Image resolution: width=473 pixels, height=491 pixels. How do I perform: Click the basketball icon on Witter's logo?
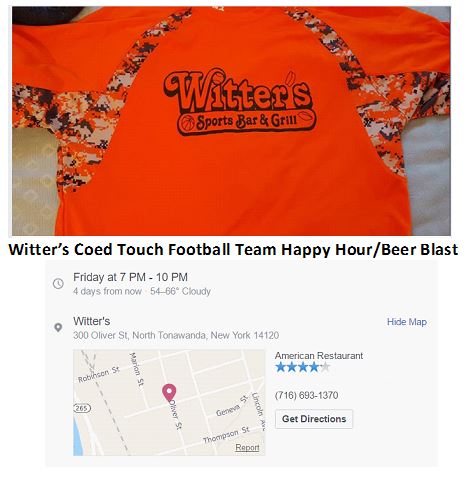(x=187, y=123)
